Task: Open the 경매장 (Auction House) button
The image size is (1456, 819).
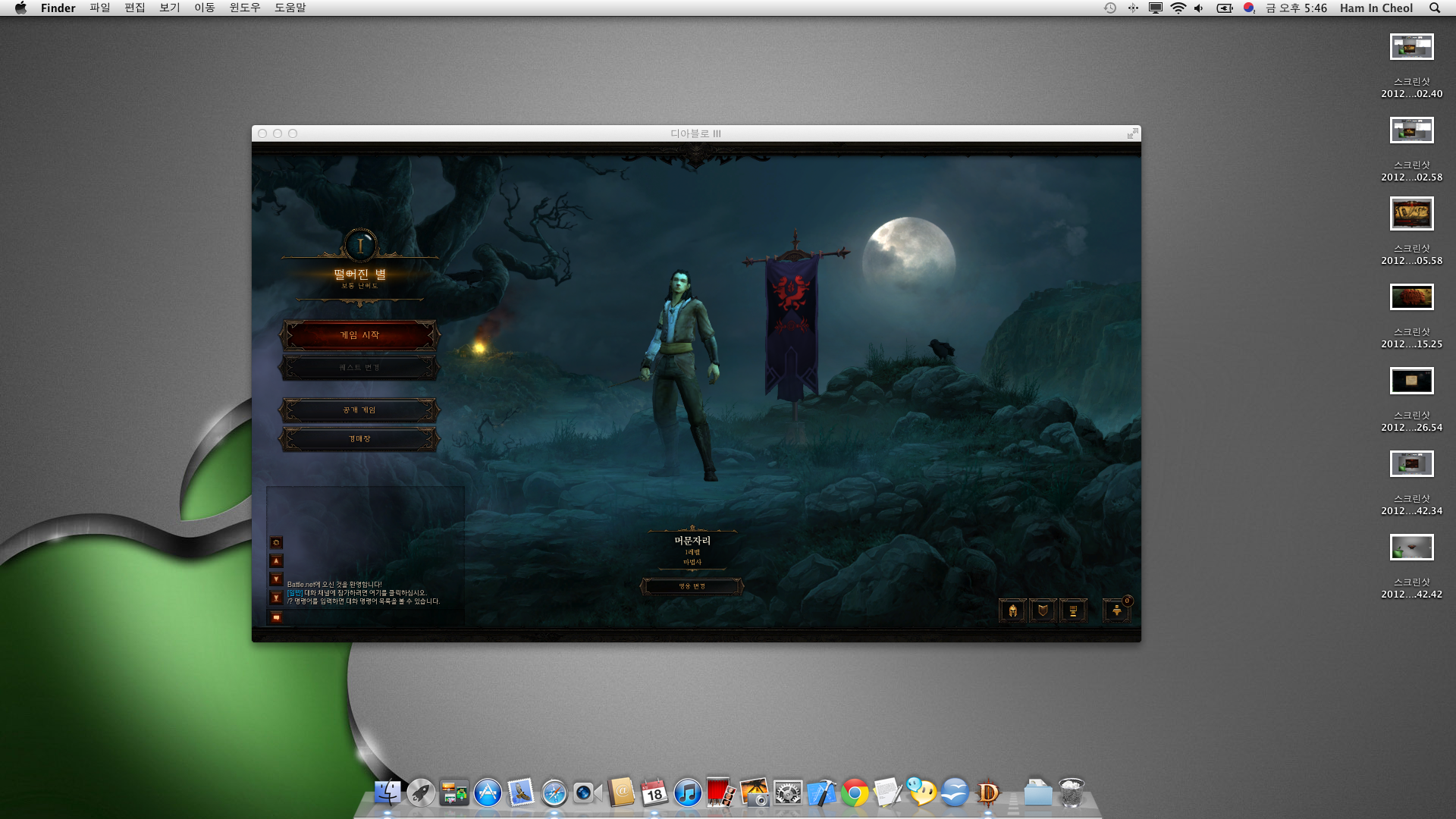Action: [x=359, y=439]
